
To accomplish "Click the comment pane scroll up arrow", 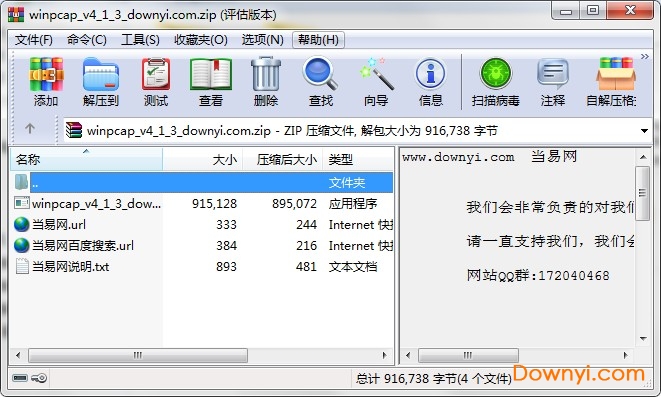I will click(x=643, y=157).
